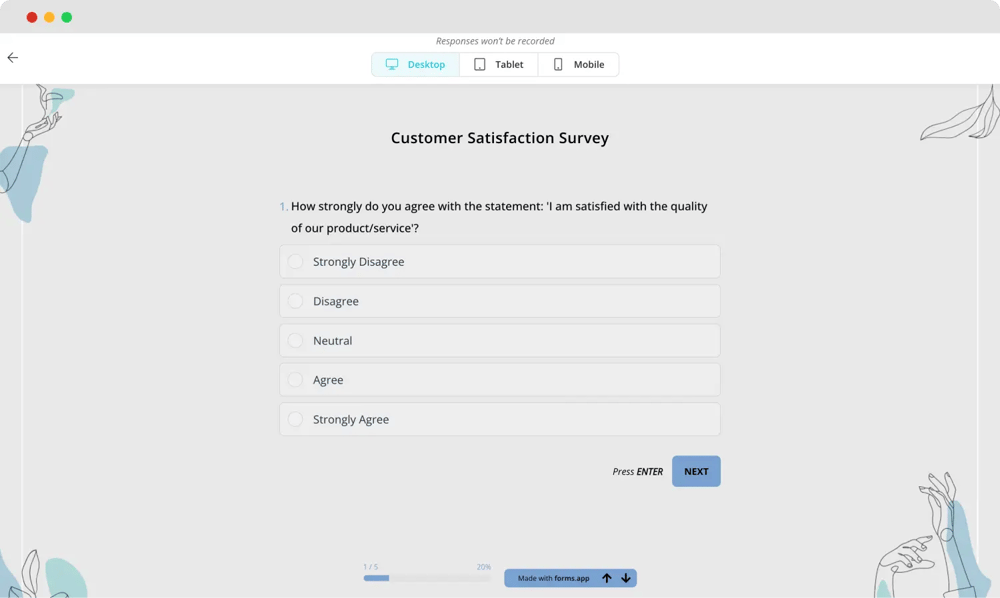Click the back arrow icon
The image size is (1000, 598).
(x=13, y=58)
